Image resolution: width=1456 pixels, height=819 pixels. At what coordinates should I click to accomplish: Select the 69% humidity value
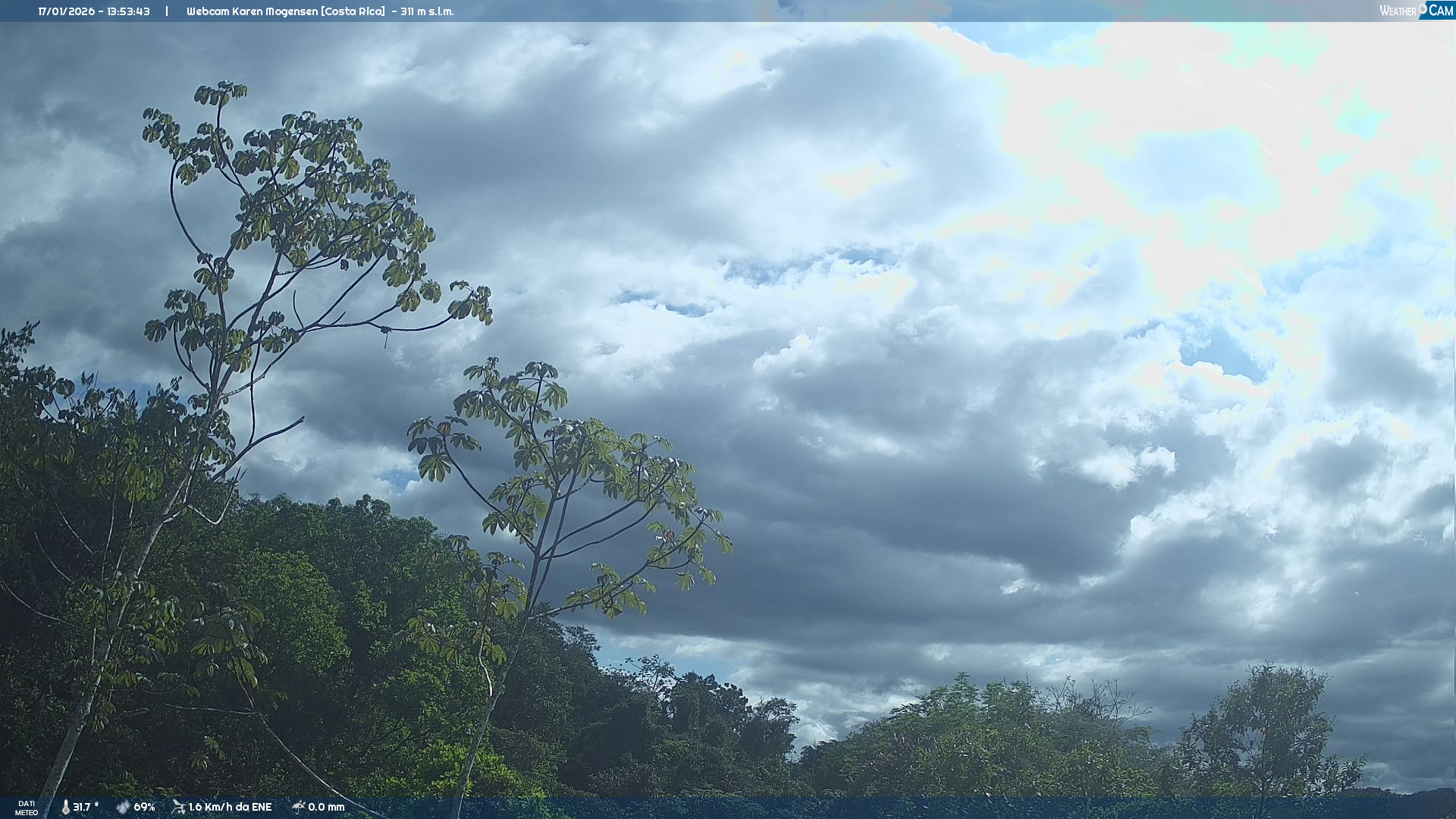coord(144,807)
